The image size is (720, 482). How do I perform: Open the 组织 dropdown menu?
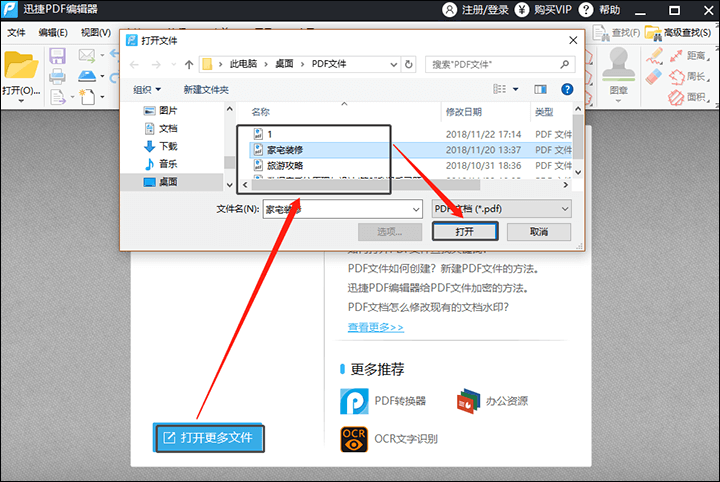pos(147,90)
